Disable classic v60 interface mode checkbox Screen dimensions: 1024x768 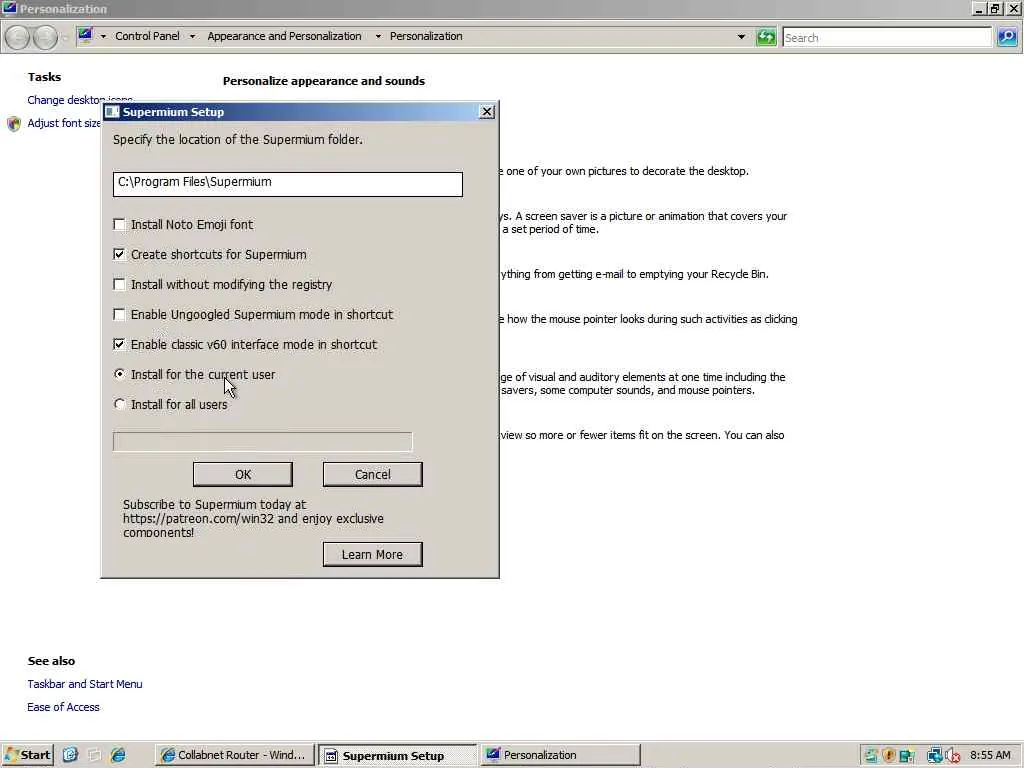[x=119, y=345]
